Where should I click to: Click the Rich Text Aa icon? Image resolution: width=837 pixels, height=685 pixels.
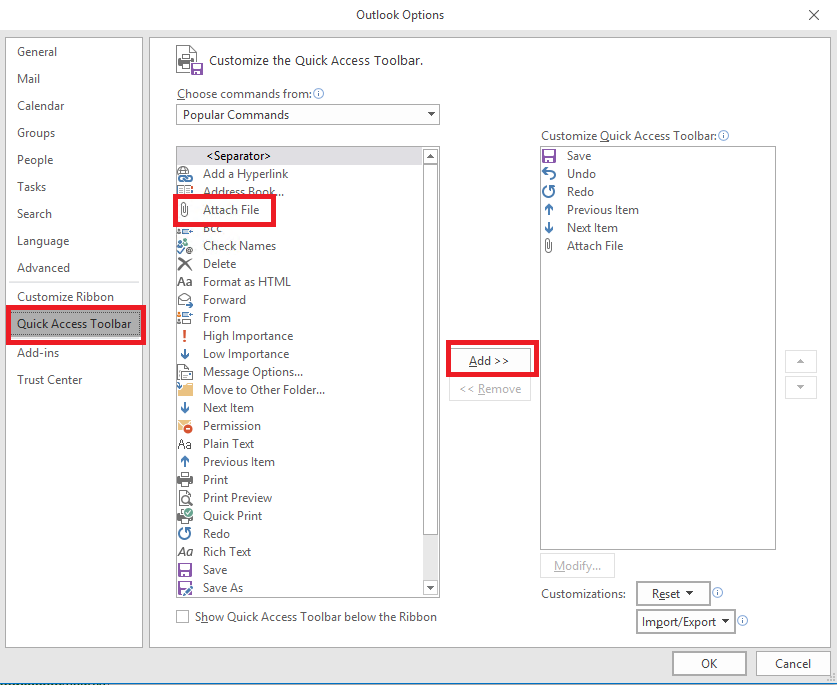(185, 552)
